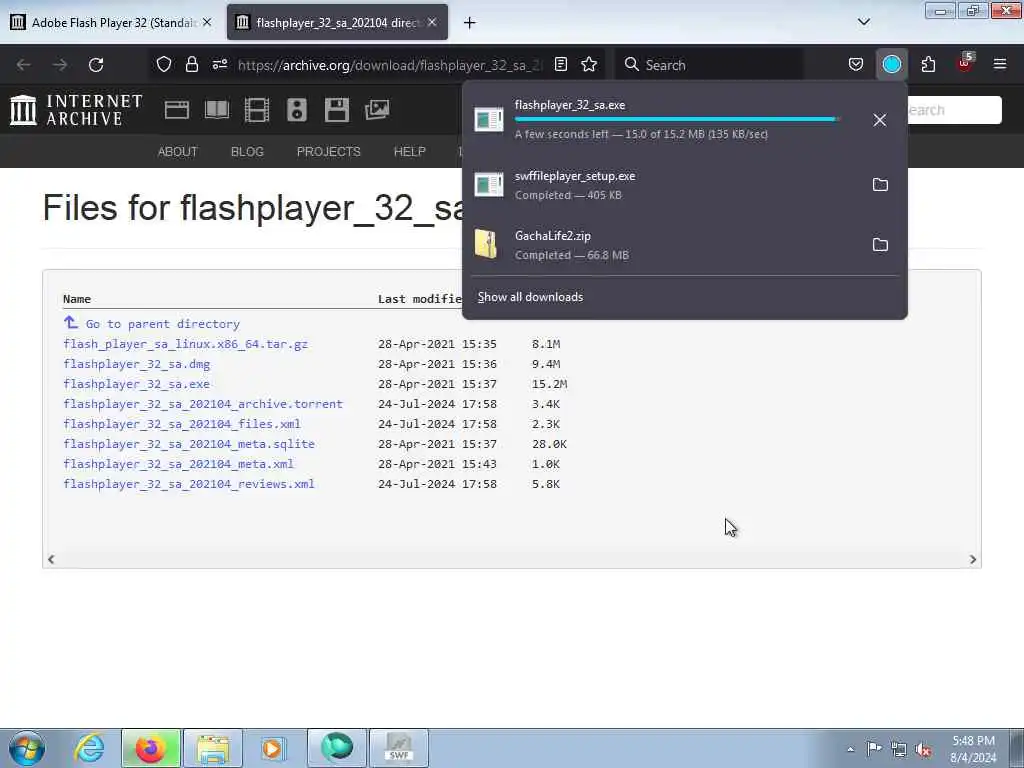Toggle the downloads panel button

tap(891, 65)
